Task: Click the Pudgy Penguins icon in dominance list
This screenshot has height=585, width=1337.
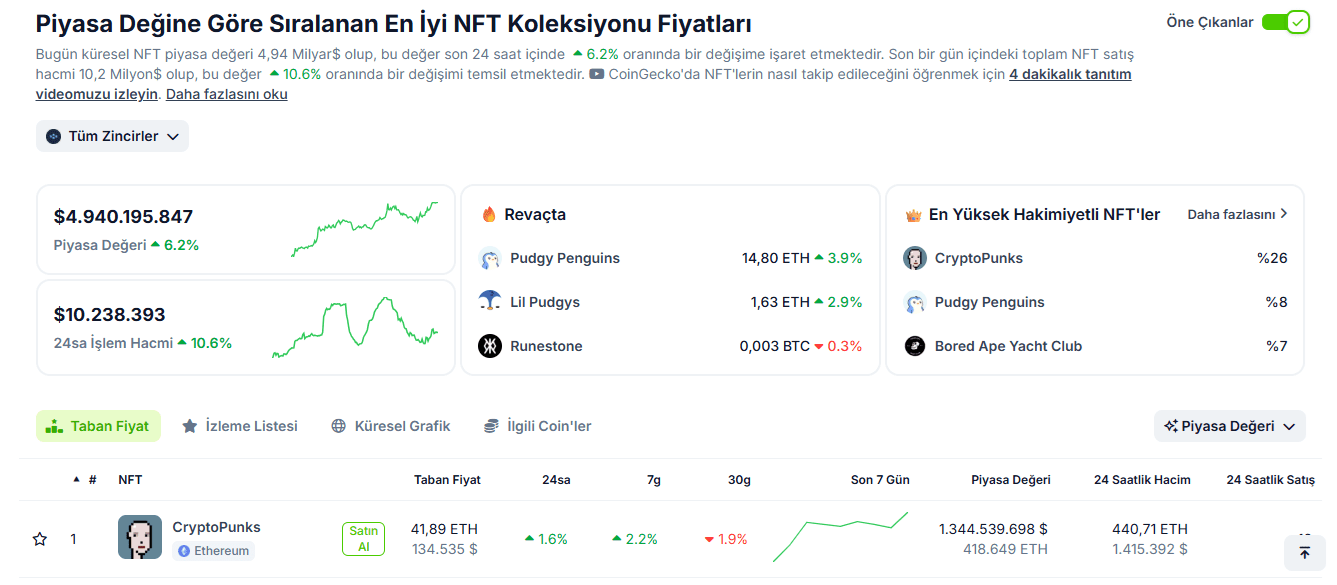Action: click(x=914, y=302)
